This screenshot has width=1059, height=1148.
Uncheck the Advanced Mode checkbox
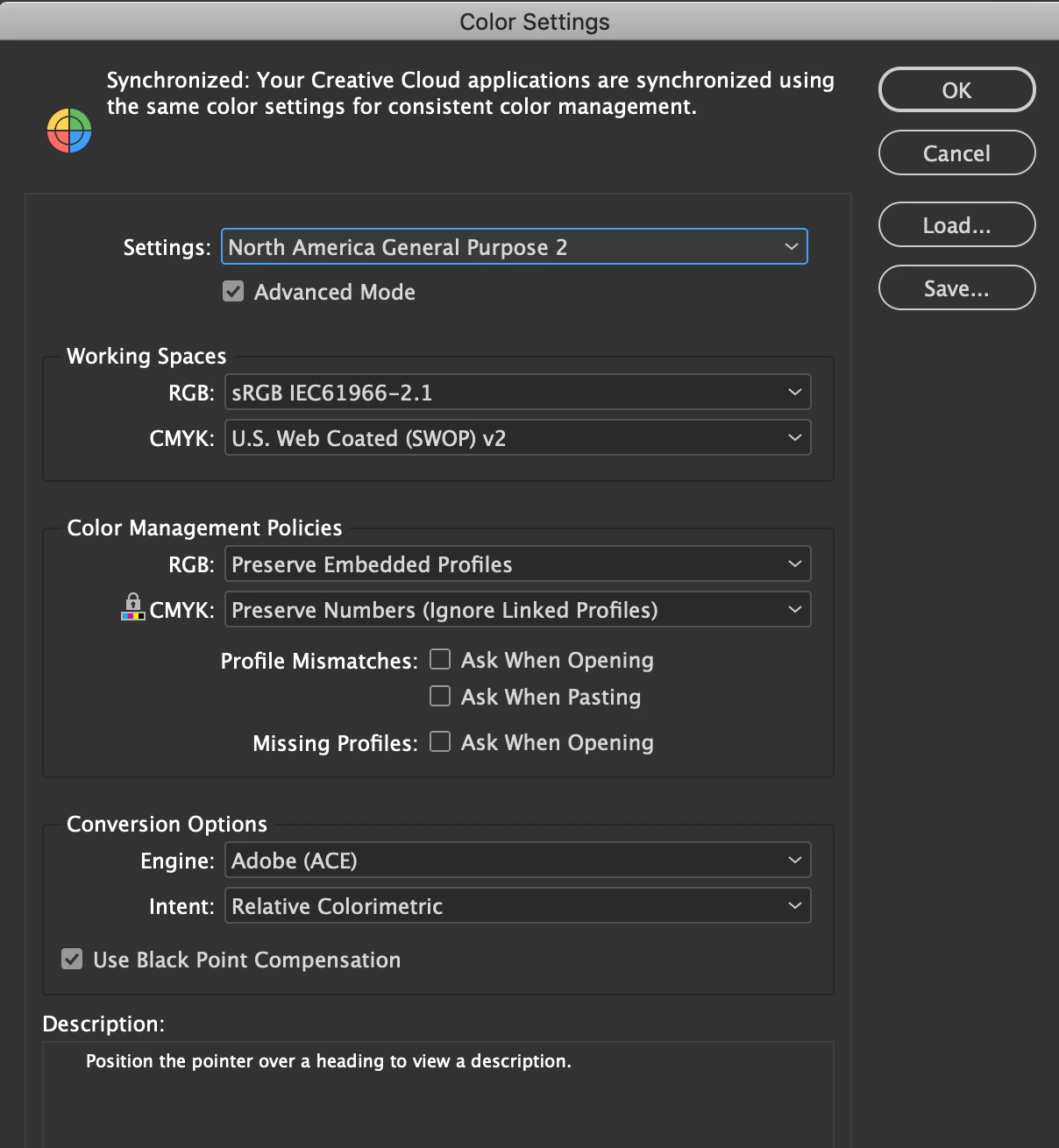point(233,291)
